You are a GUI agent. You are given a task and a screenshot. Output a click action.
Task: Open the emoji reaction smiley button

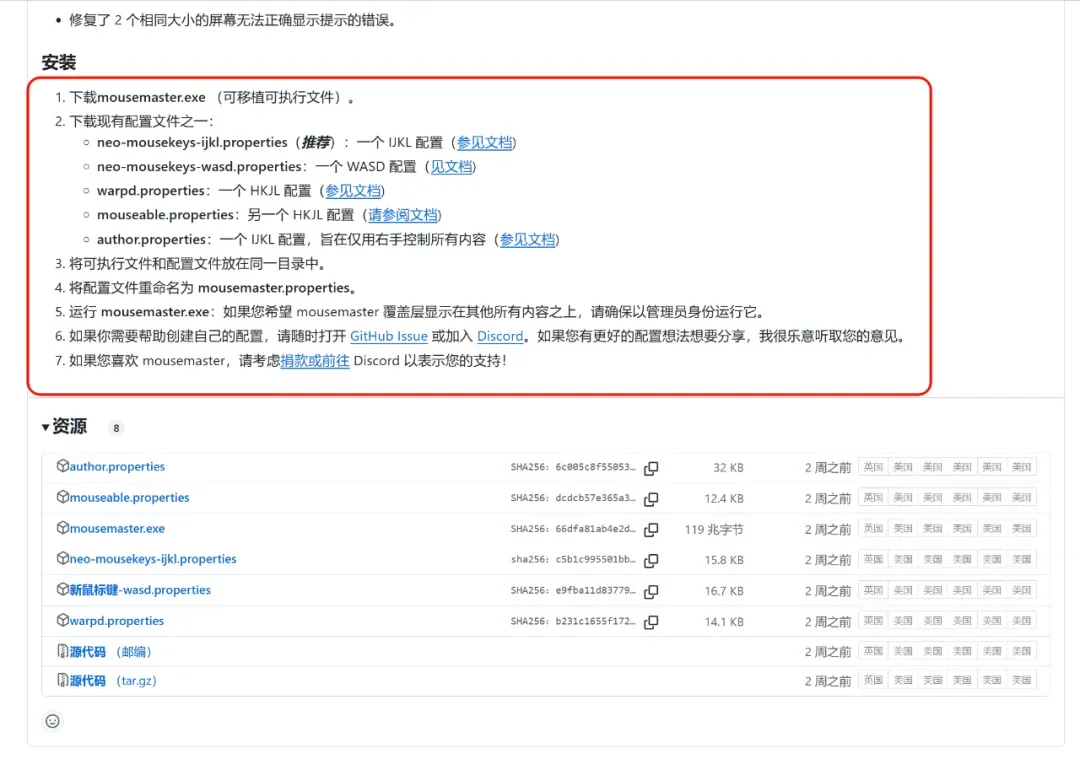coord(52,721)
